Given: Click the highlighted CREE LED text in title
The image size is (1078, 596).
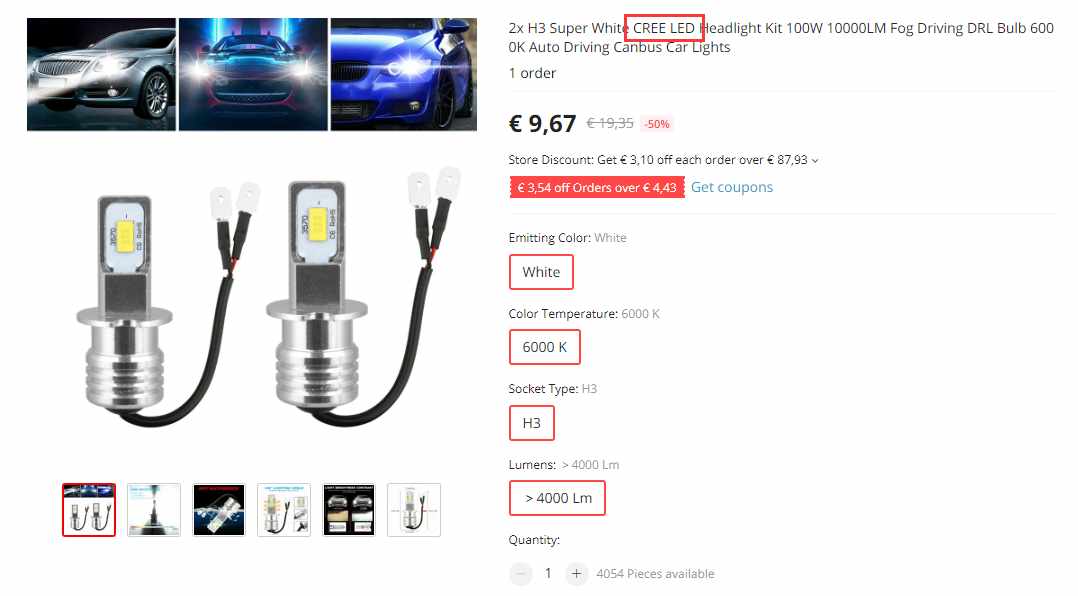Looking at the screenshot, I should pos(664,28).
